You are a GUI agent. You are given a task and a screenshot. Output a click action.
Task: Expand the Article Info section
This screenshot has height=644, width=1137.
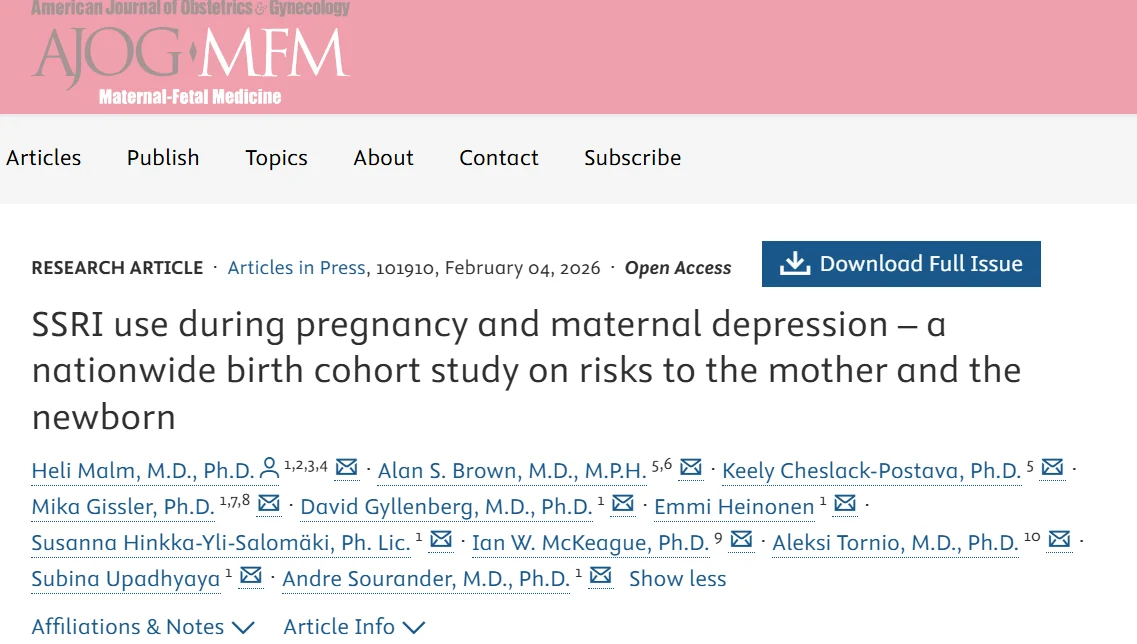tap(354, 627)
